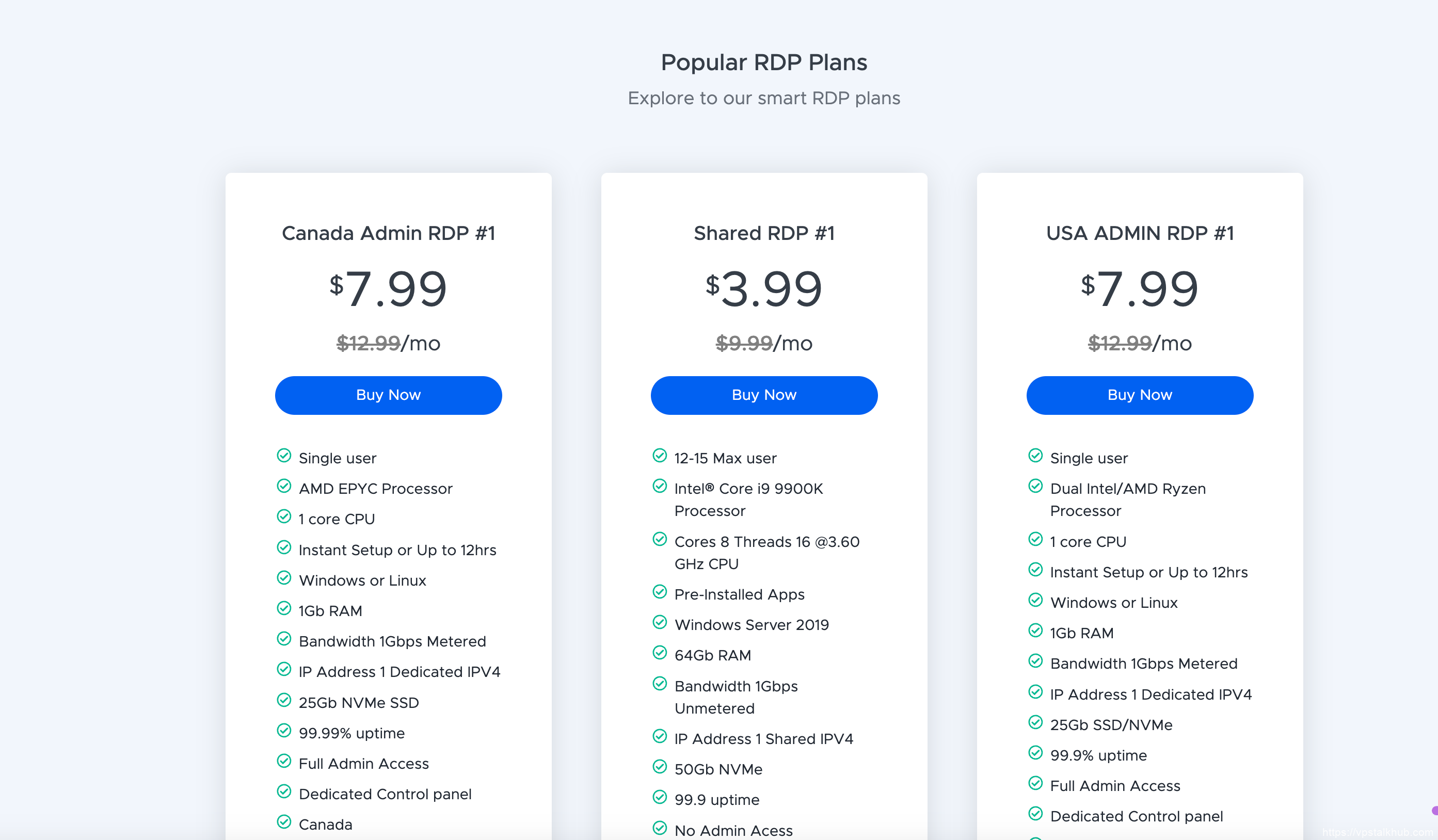Click check icon beside Windows Server 2019
This screenshot has height=840, width=1438.
(659, 622)
